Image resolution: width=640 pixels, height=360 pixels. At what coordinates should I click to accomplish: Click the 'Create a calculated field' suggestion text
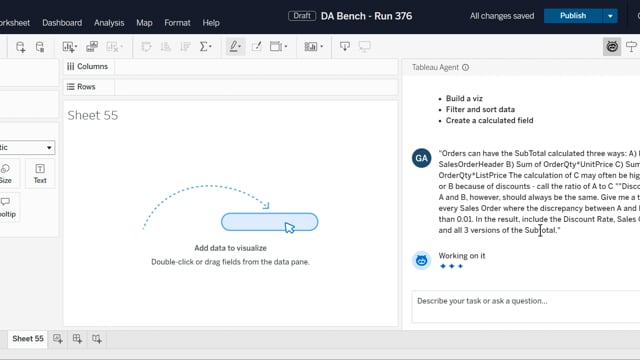489,120
